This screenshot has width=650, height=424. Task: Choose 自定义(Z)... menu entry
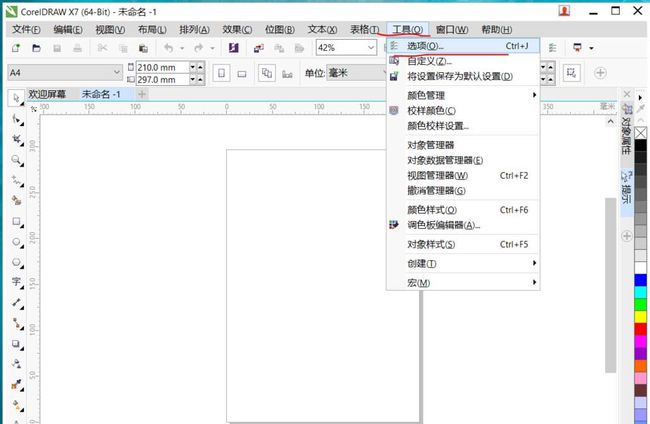click(463, 61)
